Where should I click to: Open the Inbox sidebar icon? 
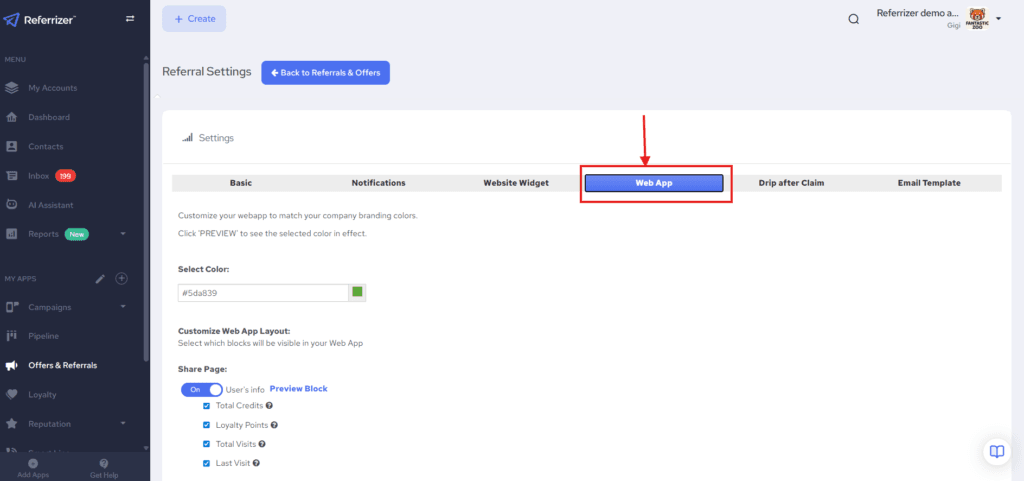pos(12,176)
